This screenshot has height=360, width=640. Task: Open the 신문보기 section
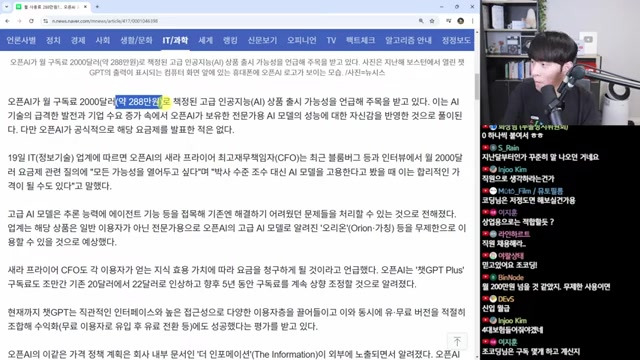pos(262,40)
